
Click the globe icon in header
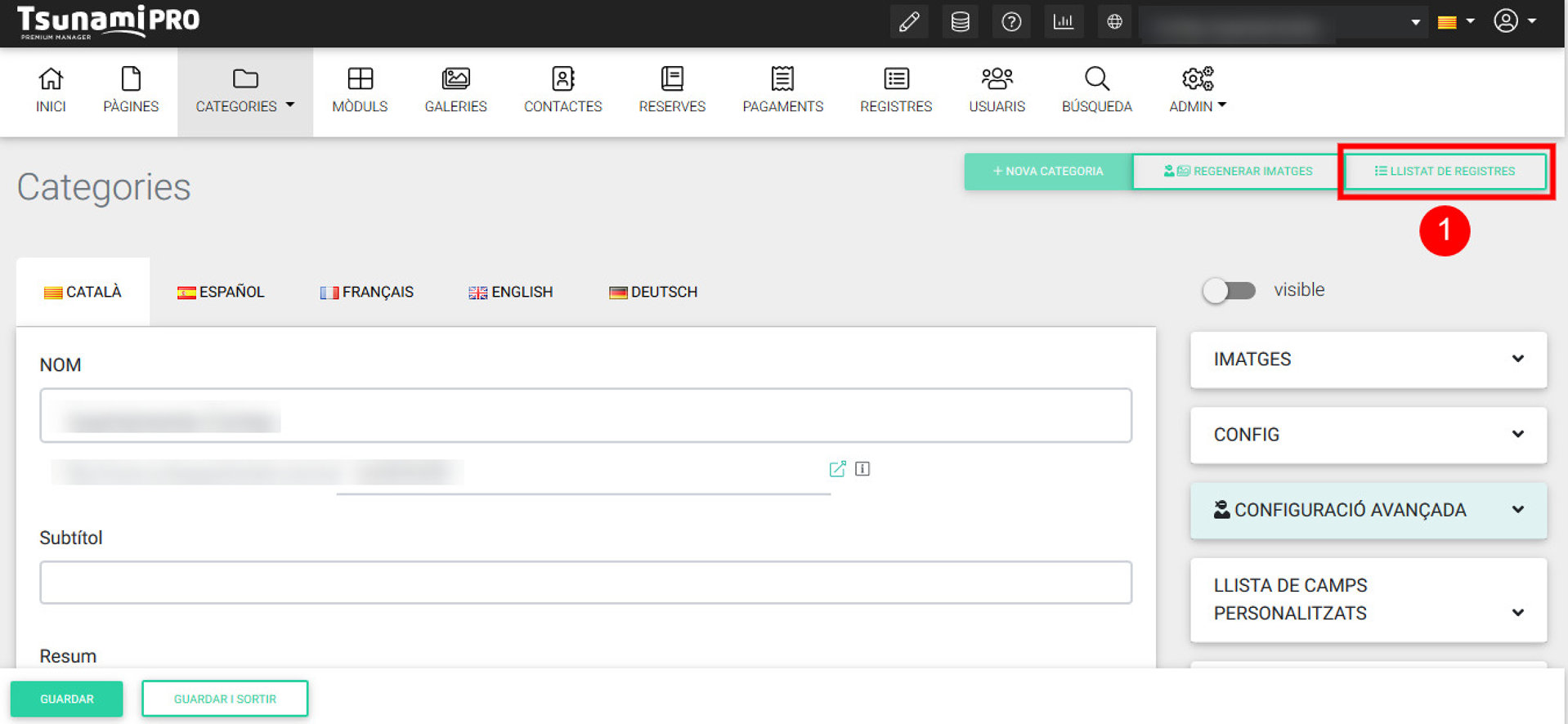click(x=1114, y=22)
